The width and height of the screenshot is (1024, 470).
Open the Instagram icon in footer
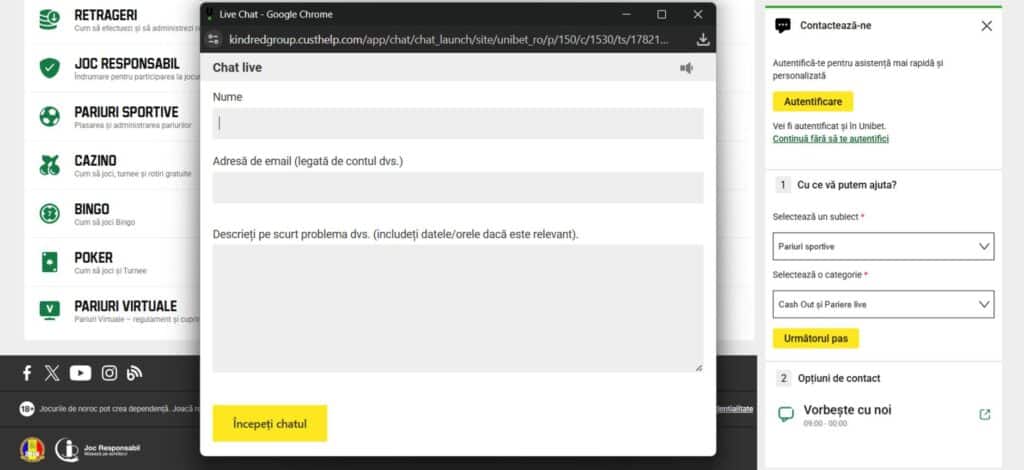tap(109, 373)
